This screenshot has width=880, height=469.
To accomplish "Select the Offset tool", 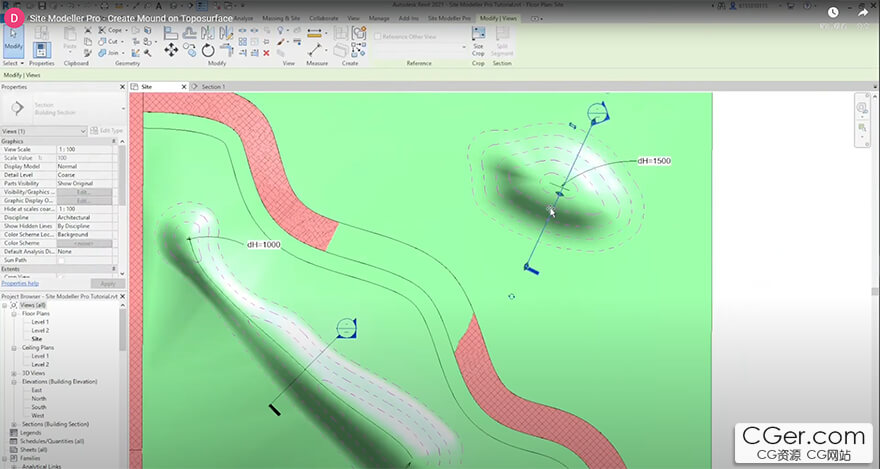I will 190,33.
